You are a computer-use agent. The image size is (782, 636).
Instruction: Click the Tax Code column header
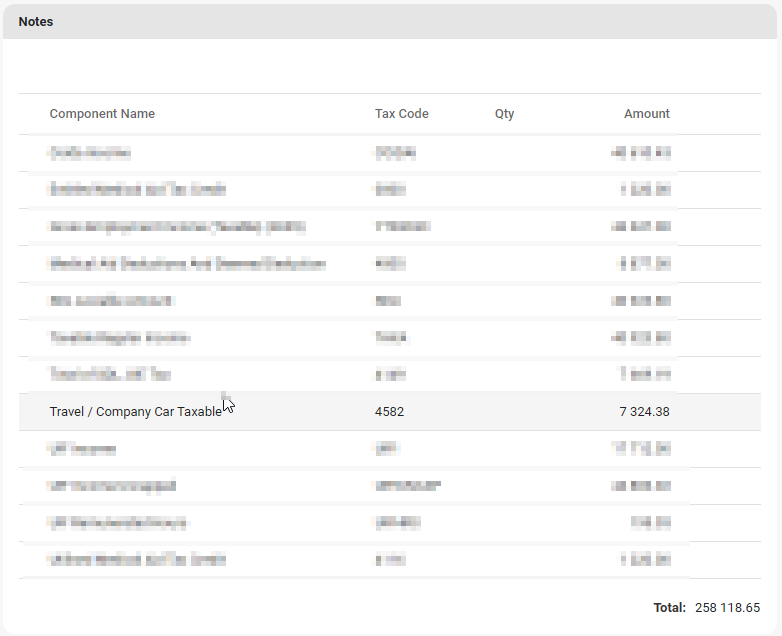pos(401,114)
